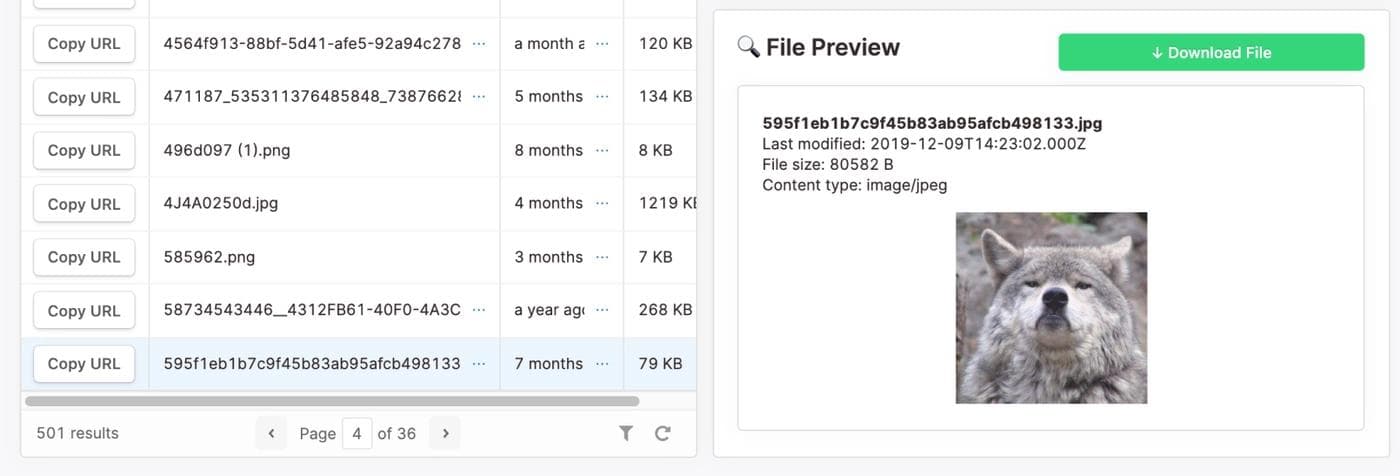The image size is (1400, 476).
Task: Go to the next page arrow
Action: 445,433
